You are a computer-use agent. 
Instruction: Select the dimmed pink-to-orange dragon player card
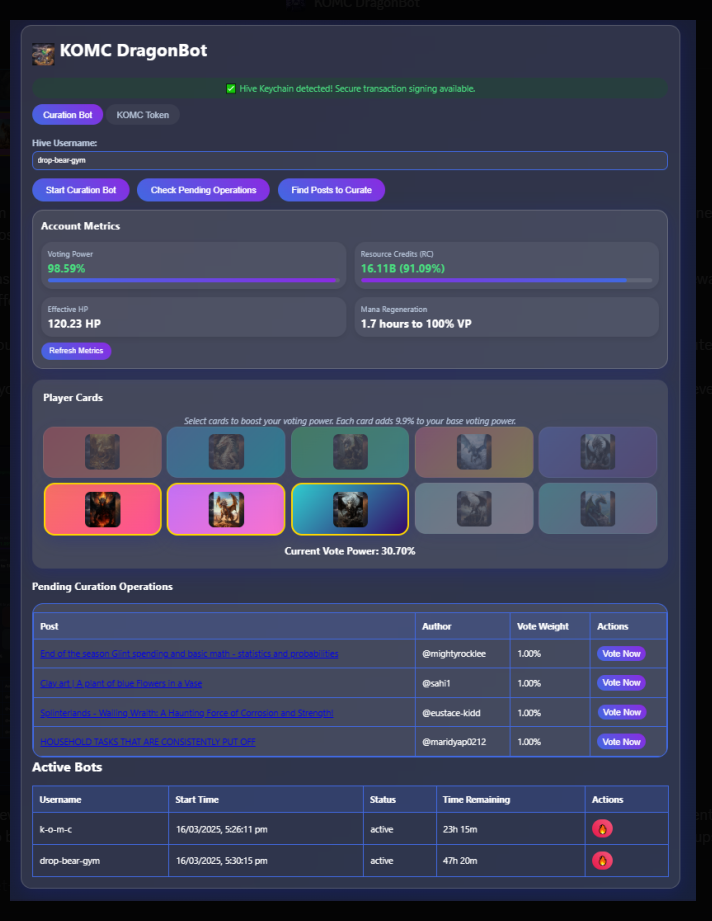pyautogui.click(x=474, y=452)
